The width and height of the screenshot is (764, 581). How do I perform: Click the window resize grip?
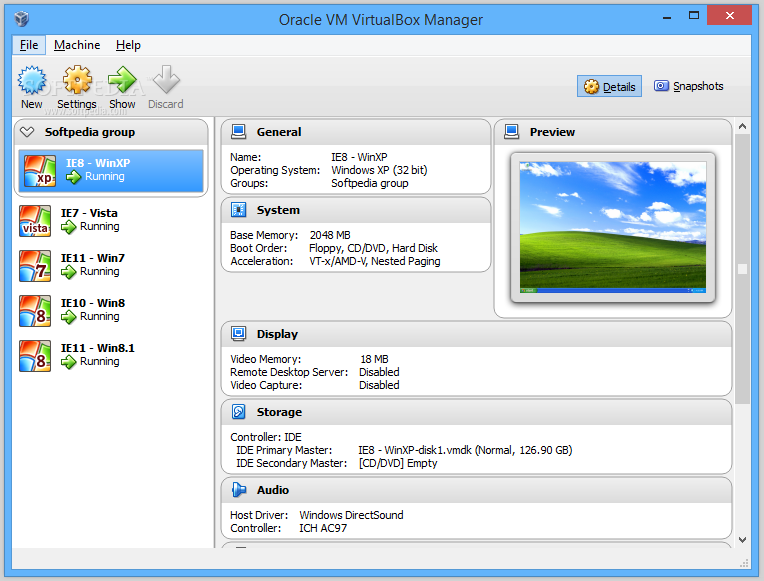[x=744, y=563]
